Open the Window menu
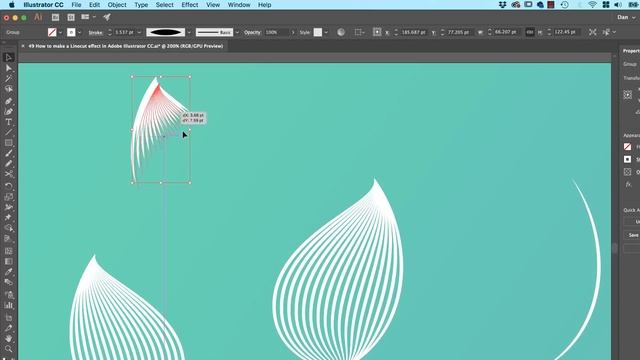Image resolution: width=640 pixels, height=360 pixels. [x=239, y=5]
